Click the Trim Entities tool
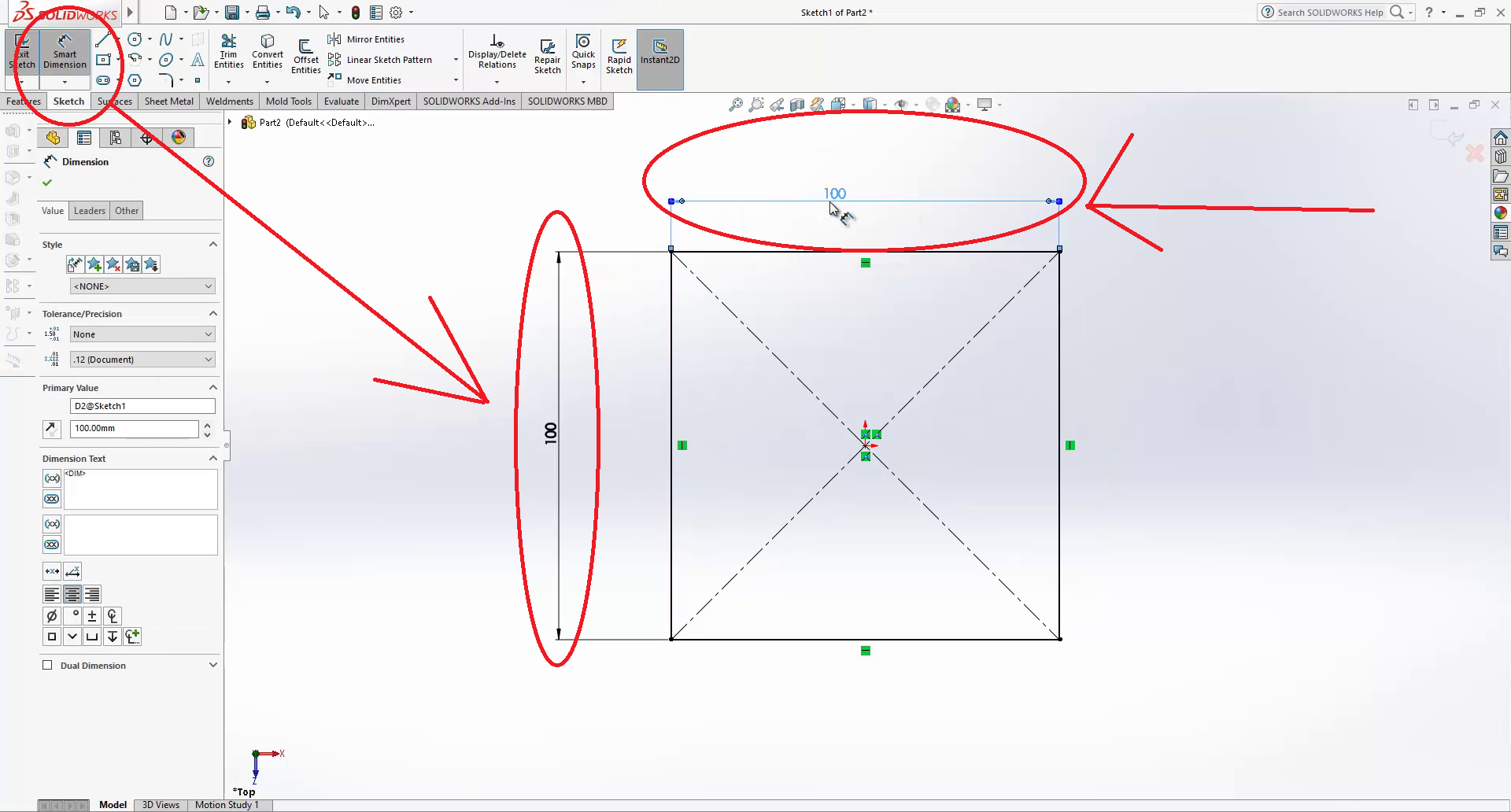The height and width of the screenshot is (812, 1511). (228, 51)
